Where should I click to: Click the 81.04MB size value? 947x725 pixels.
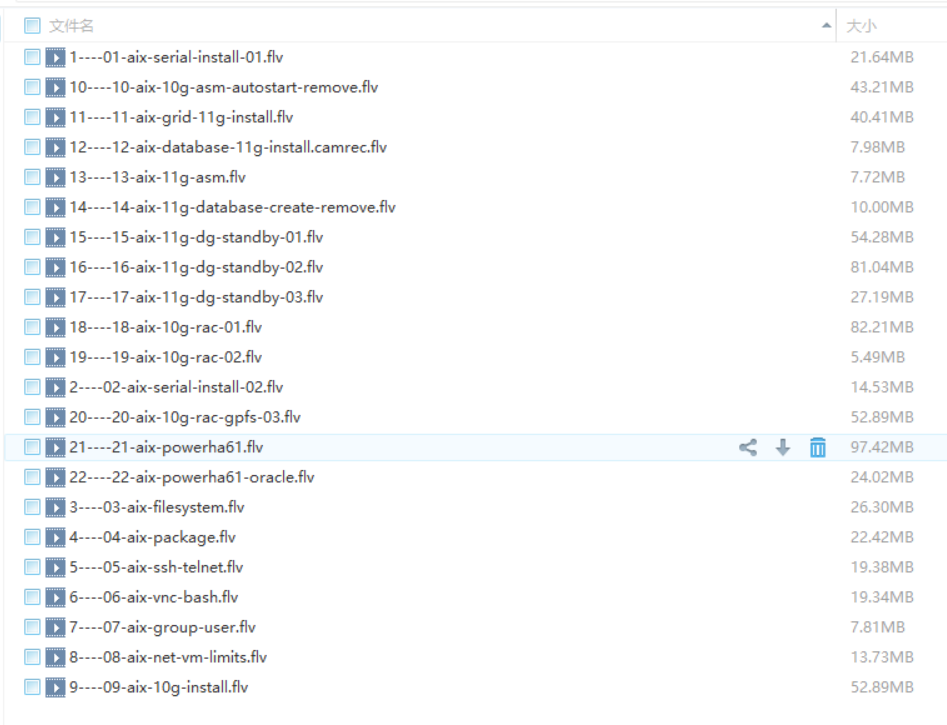tap(882, 268)
